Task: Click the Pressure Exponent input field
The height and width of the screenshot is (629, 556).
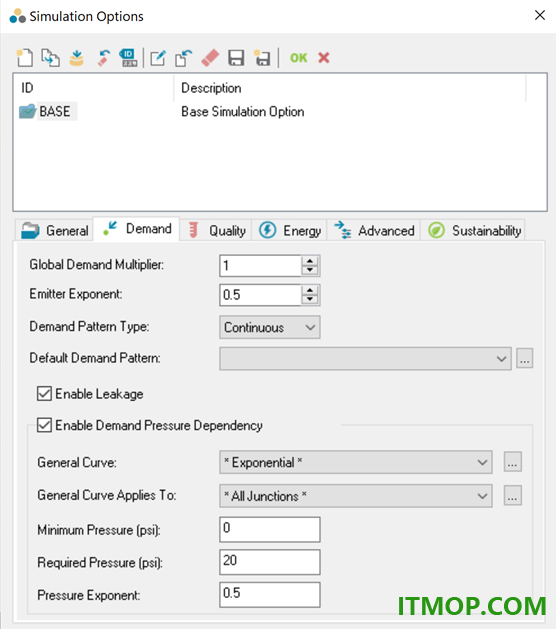Action: coord(270,595)
